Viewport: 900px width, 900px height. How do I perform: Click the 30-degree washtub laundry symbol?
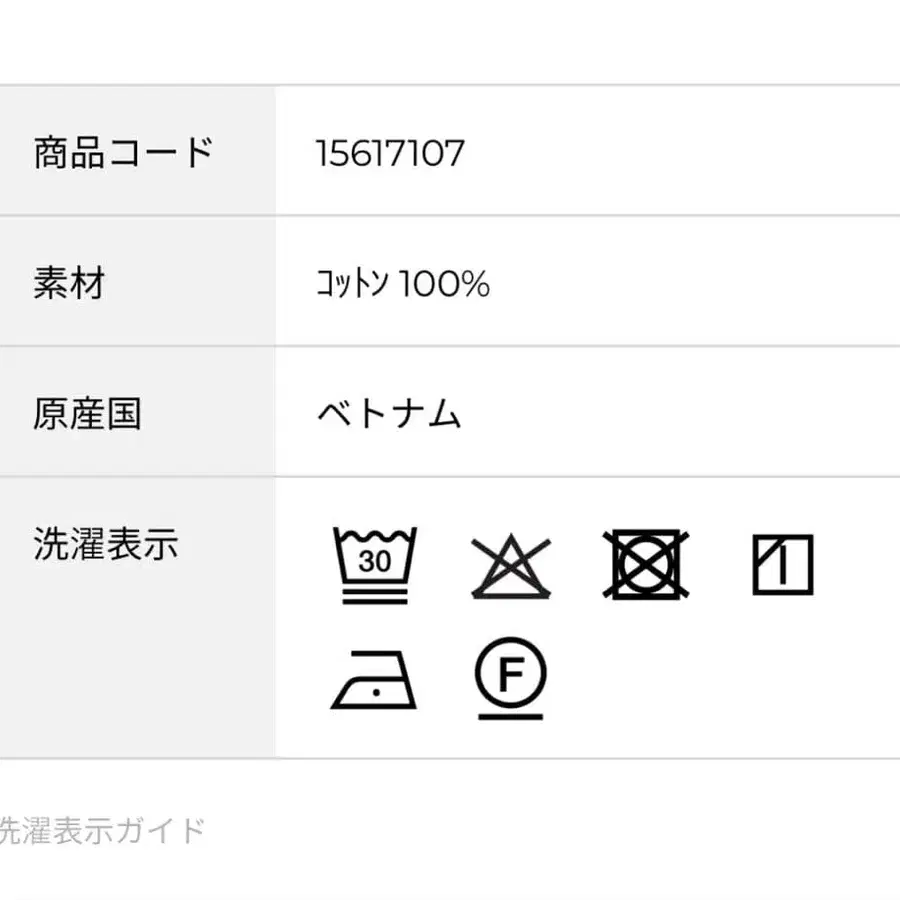click(x=374, y=565)
